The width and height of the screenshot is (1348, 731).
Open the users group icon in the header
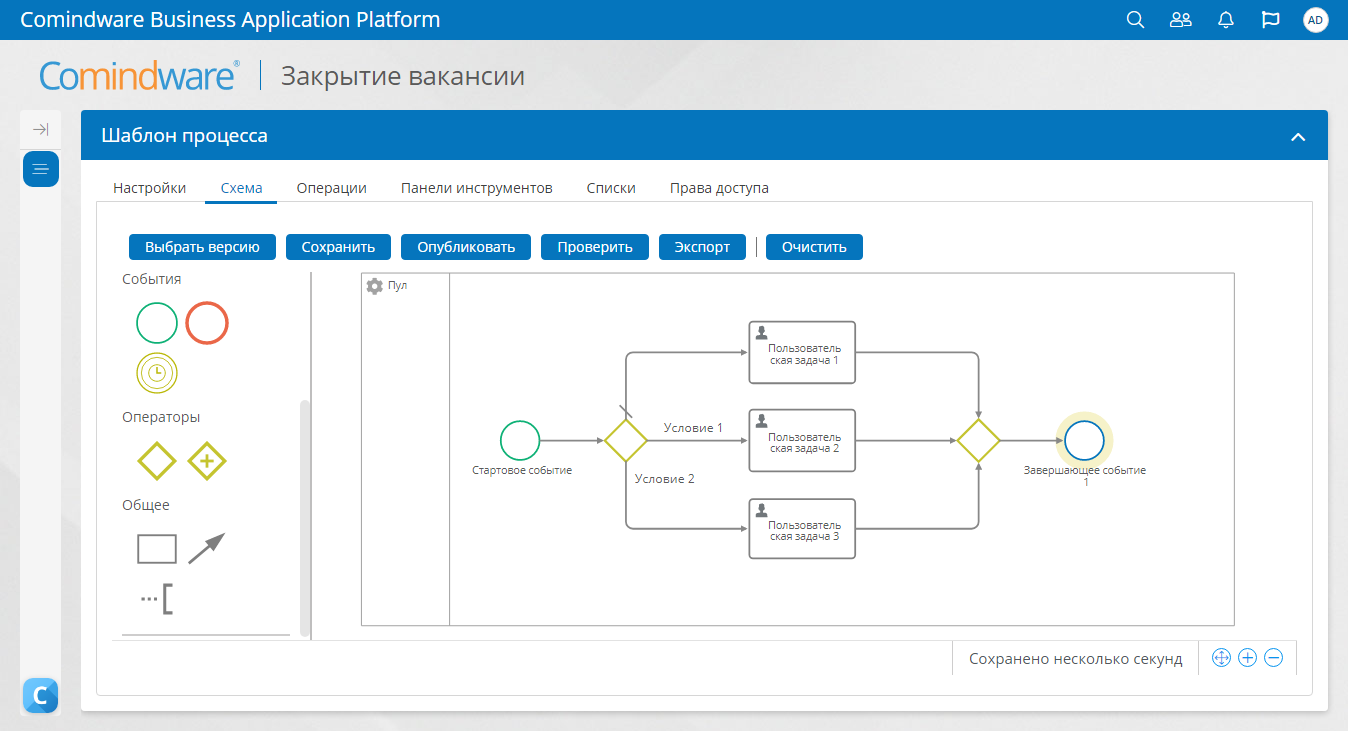click(1181, 20)
